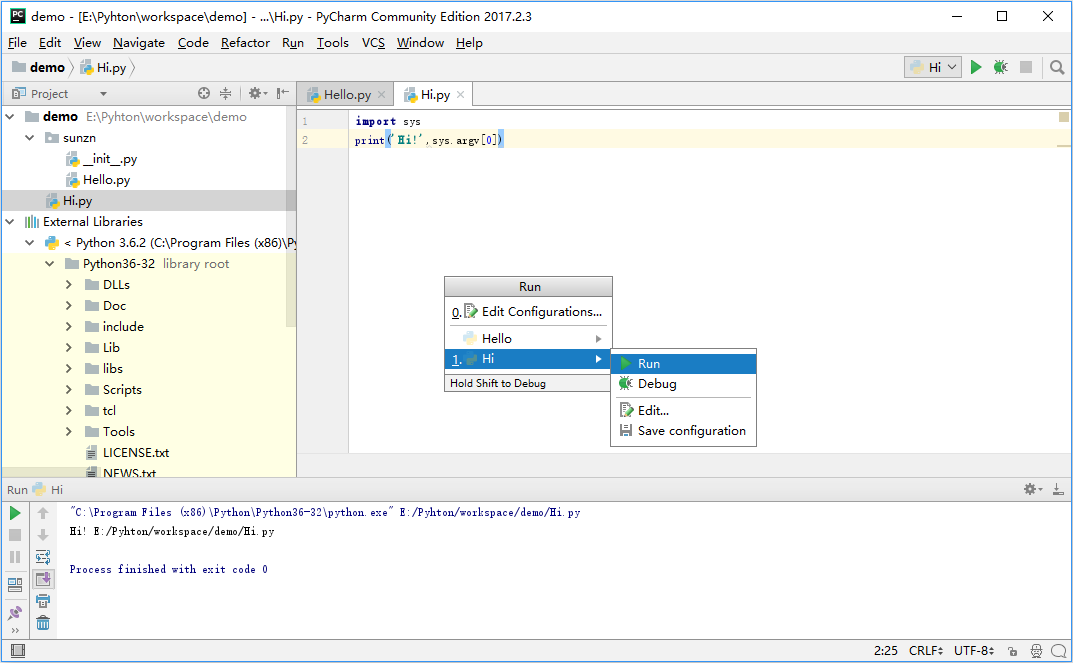Change UTF-8 file encoding
The height and width of the screenshot is (663, 1073).
point(974,651)
